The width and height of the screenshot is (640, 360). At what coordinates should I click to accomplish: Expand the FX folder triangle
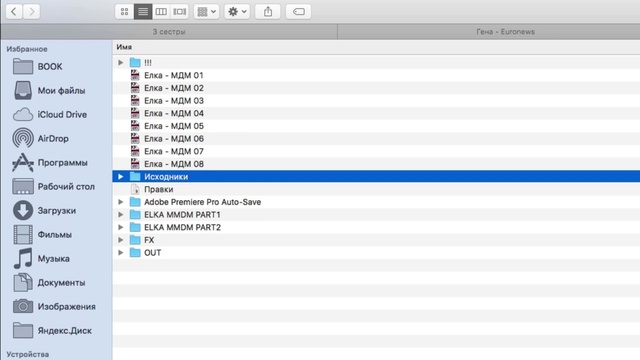pyautogui.click(x=120, y=240)
